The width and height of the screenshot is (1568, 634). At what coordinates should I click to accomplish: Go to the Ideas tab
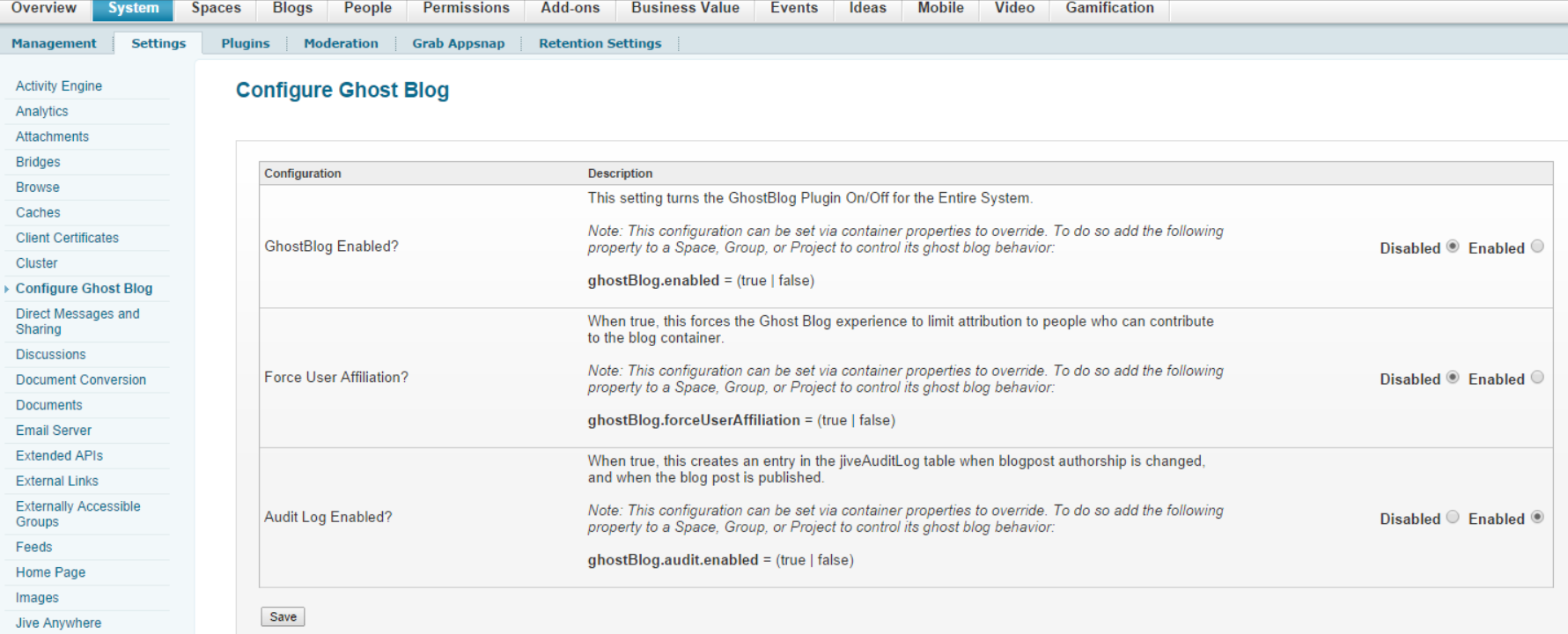click(868, 9)
